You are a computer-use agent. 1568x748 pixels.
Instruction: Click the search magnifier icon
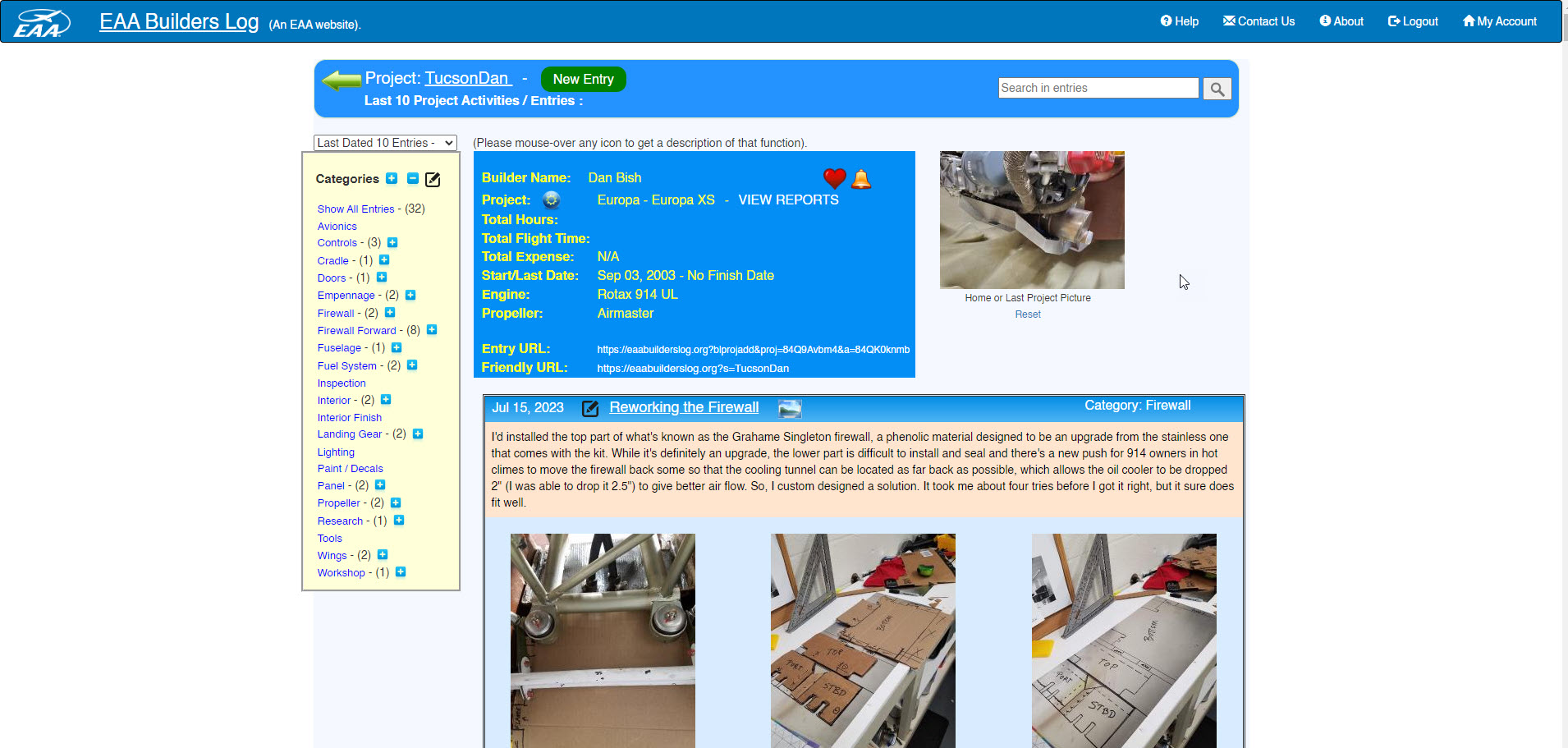(x=1217, y=88)
